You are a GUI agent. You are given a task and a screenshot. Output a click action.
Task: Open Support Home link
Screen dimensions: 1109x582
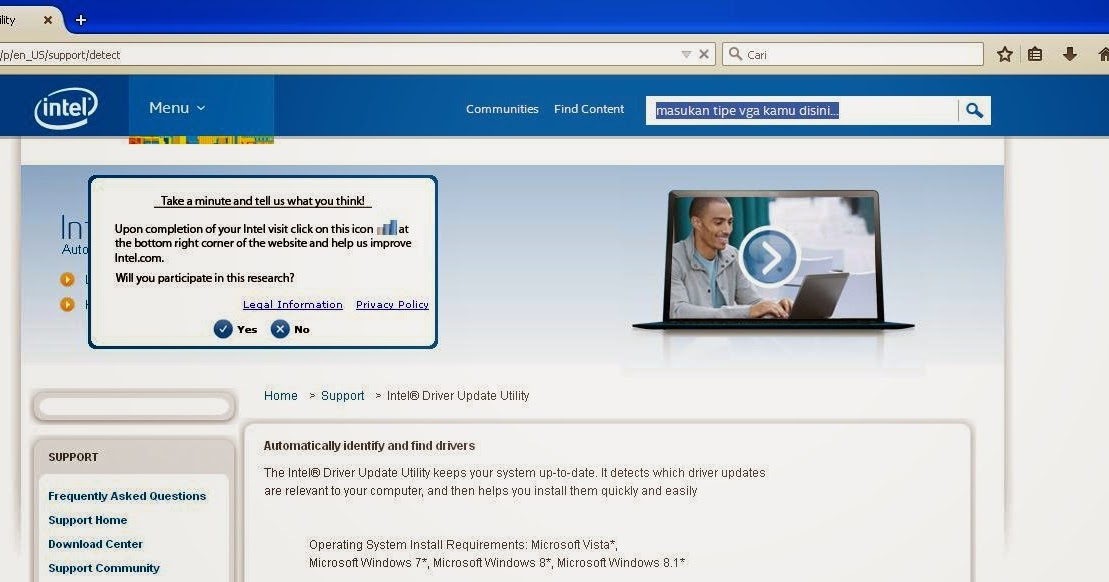tap(88, 520)
